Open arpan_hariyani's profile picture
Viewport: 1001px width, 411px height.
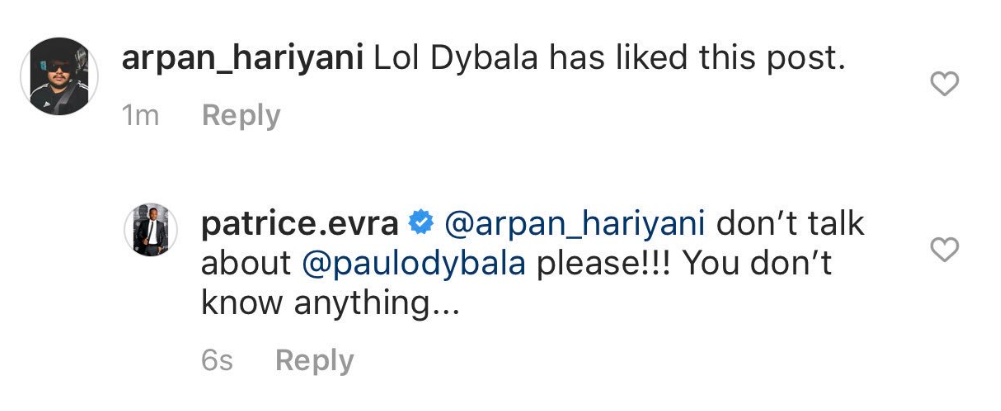[x=59, y=76]
